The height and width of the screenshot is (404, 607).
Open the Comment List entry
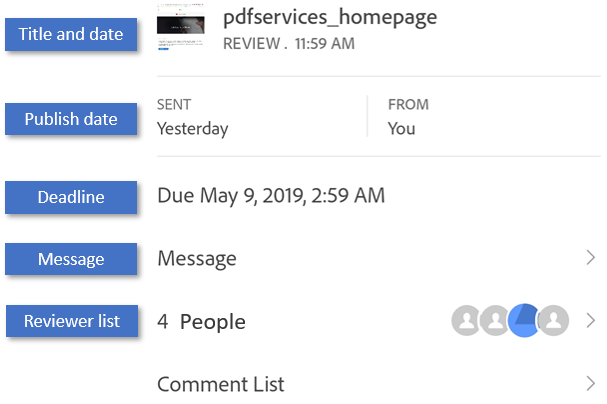tap(221, 384)
